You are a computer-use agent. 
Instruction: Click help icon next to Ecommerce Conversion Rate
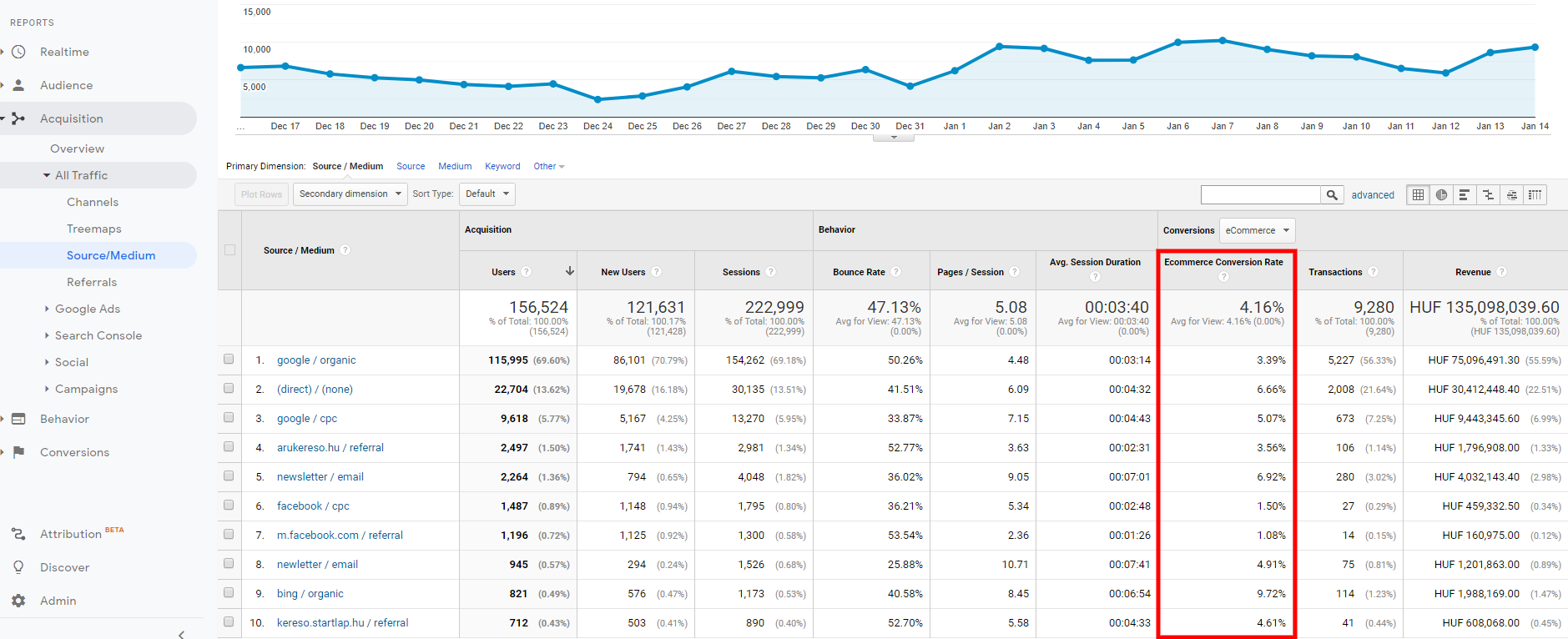tap(1223, 277)
